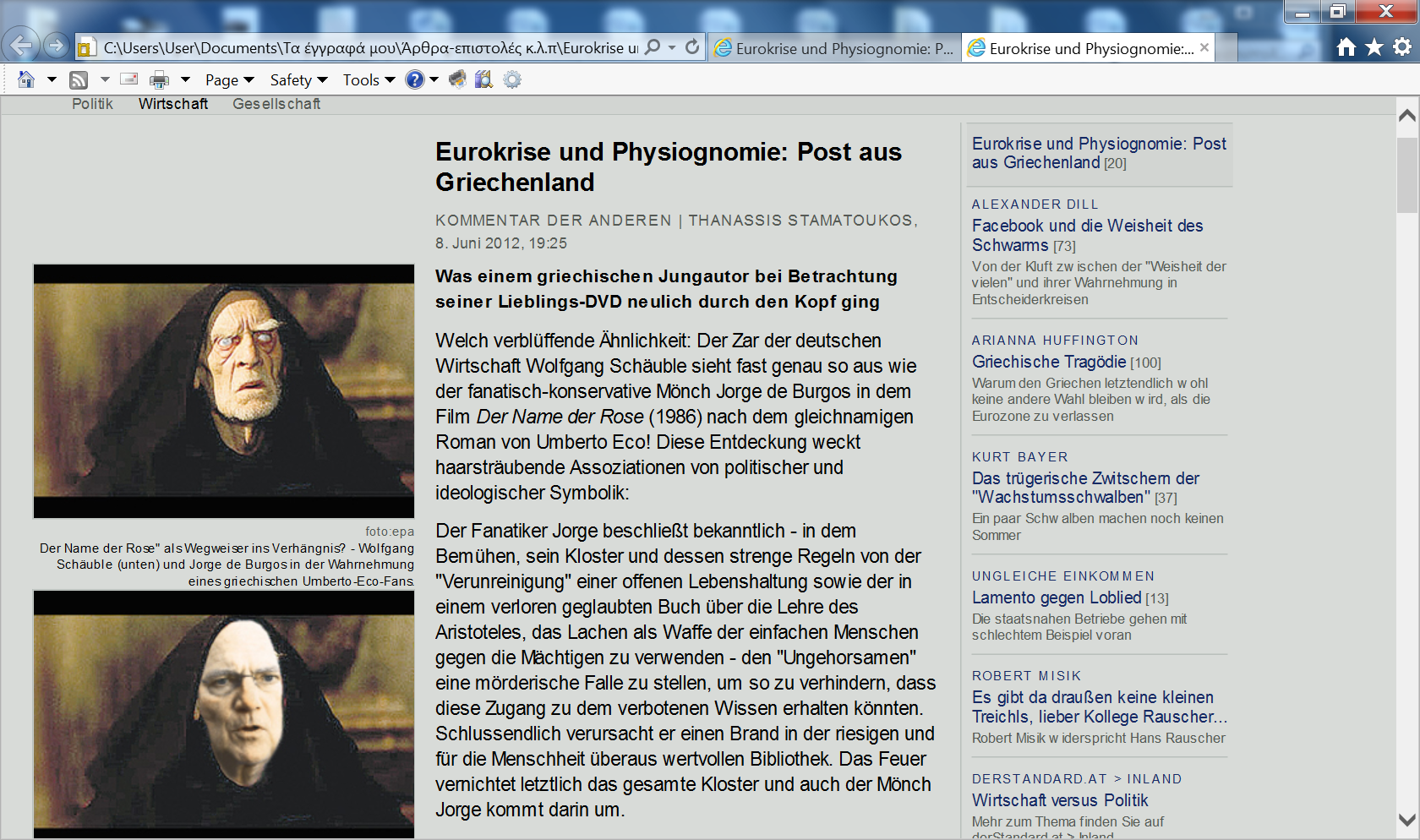Click the UNGLEICHE EINKOMMEN heading
This screenshot has width=1420, height=840.
(x=1062, y=576)
